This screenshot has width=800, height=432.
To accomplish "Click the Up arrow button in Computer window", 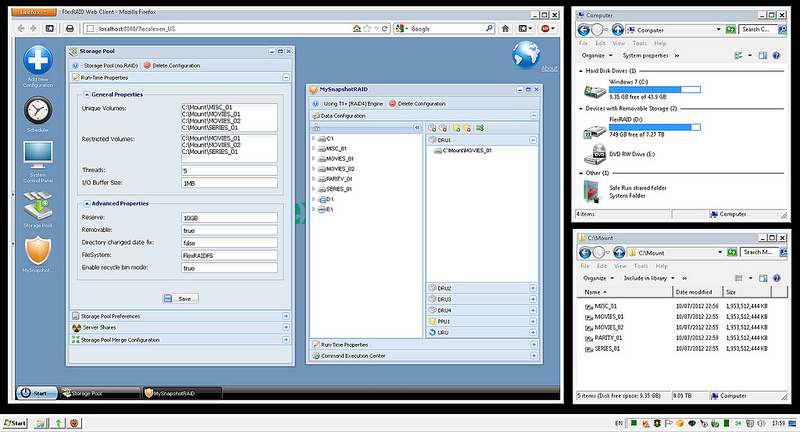I will (617, 30).
